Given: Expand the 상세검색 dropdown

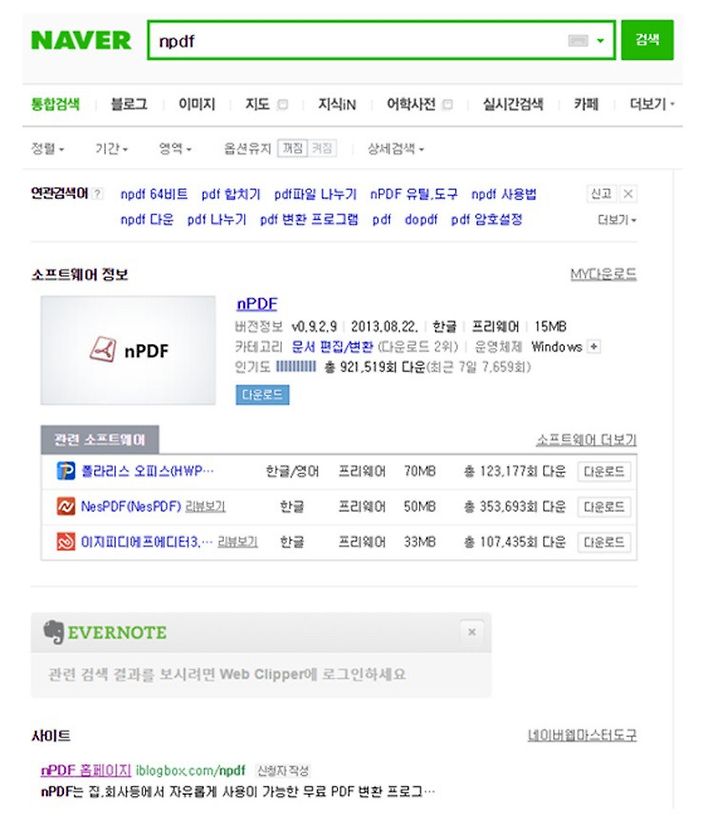Looking at the screenshot, I should [x=396, y=149].
